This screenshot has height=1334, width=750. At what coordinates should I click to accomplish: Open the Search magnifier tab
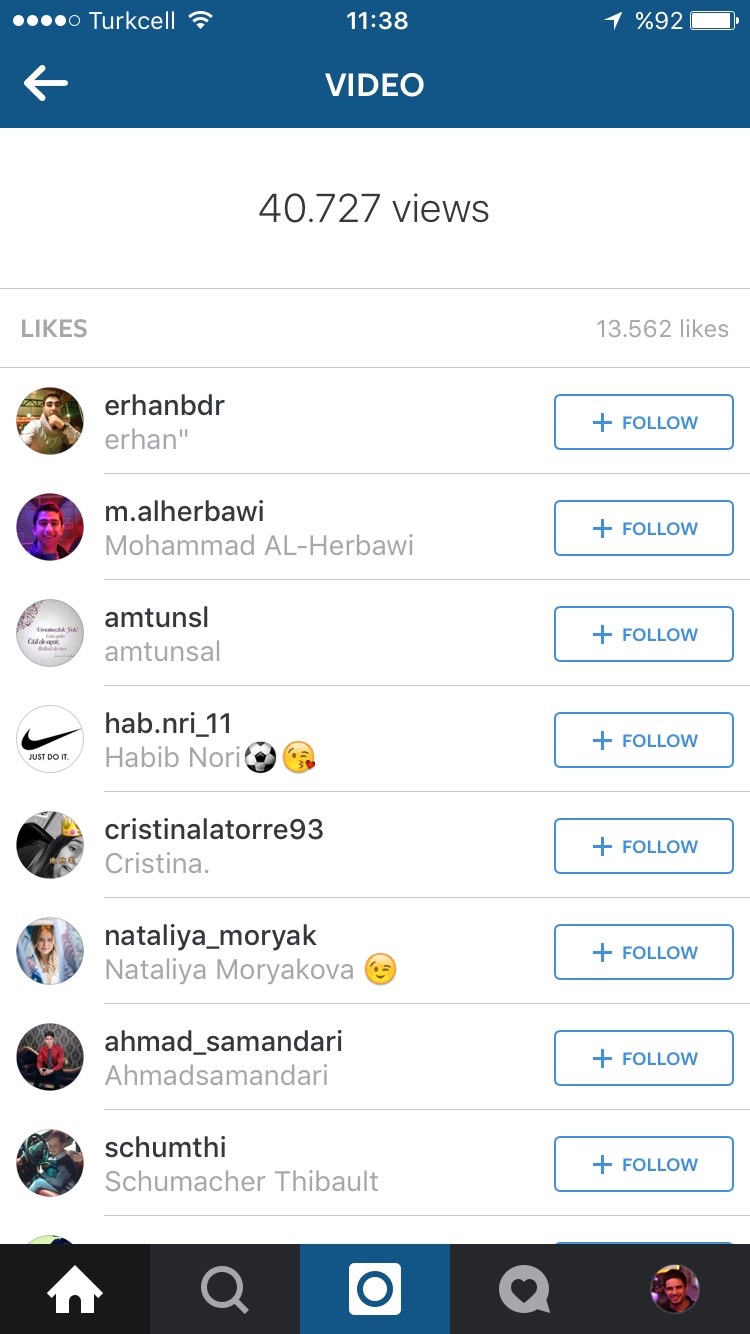(225, 1289)
